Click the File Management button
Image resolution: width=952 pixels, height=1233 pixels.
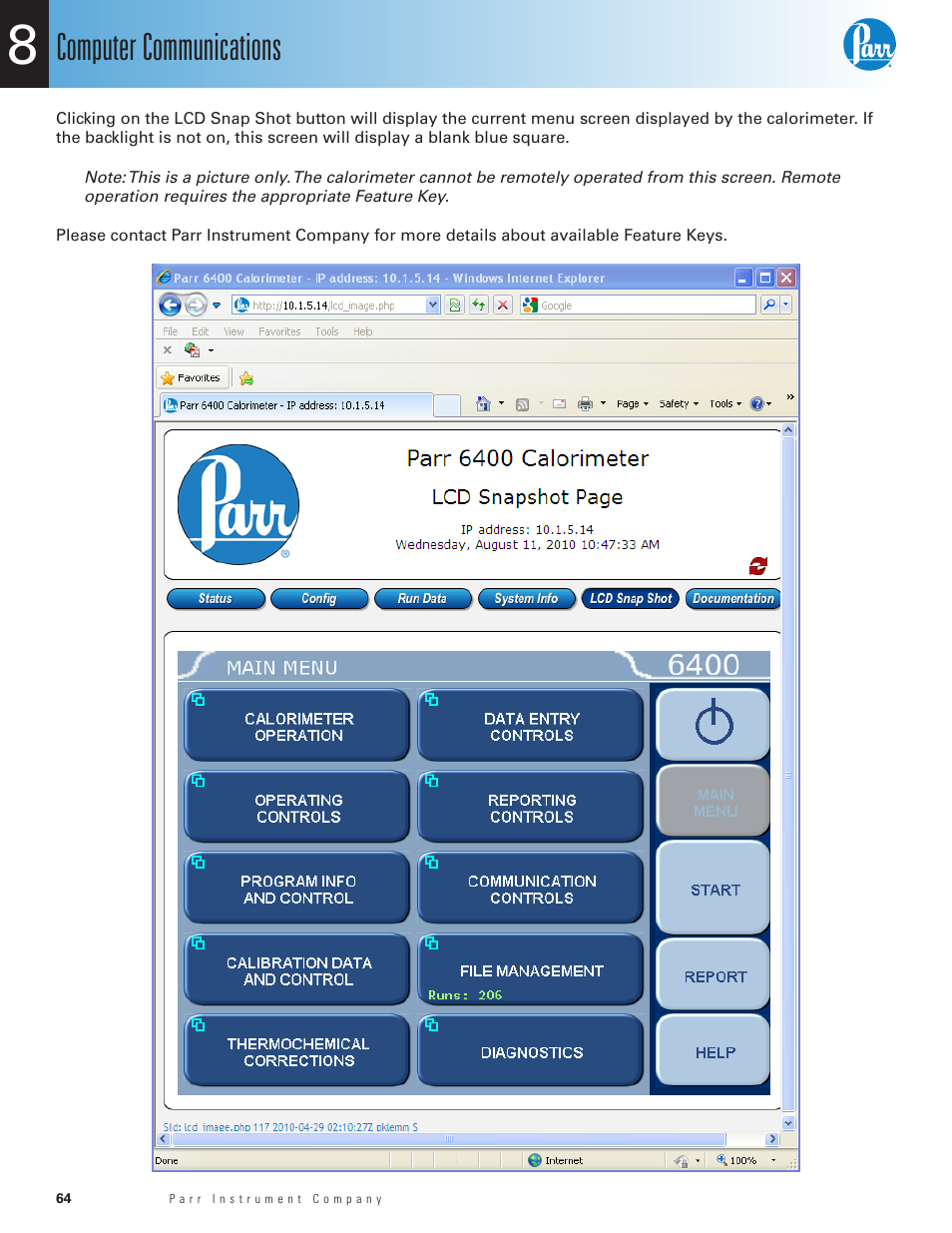[x=531, y=970]
